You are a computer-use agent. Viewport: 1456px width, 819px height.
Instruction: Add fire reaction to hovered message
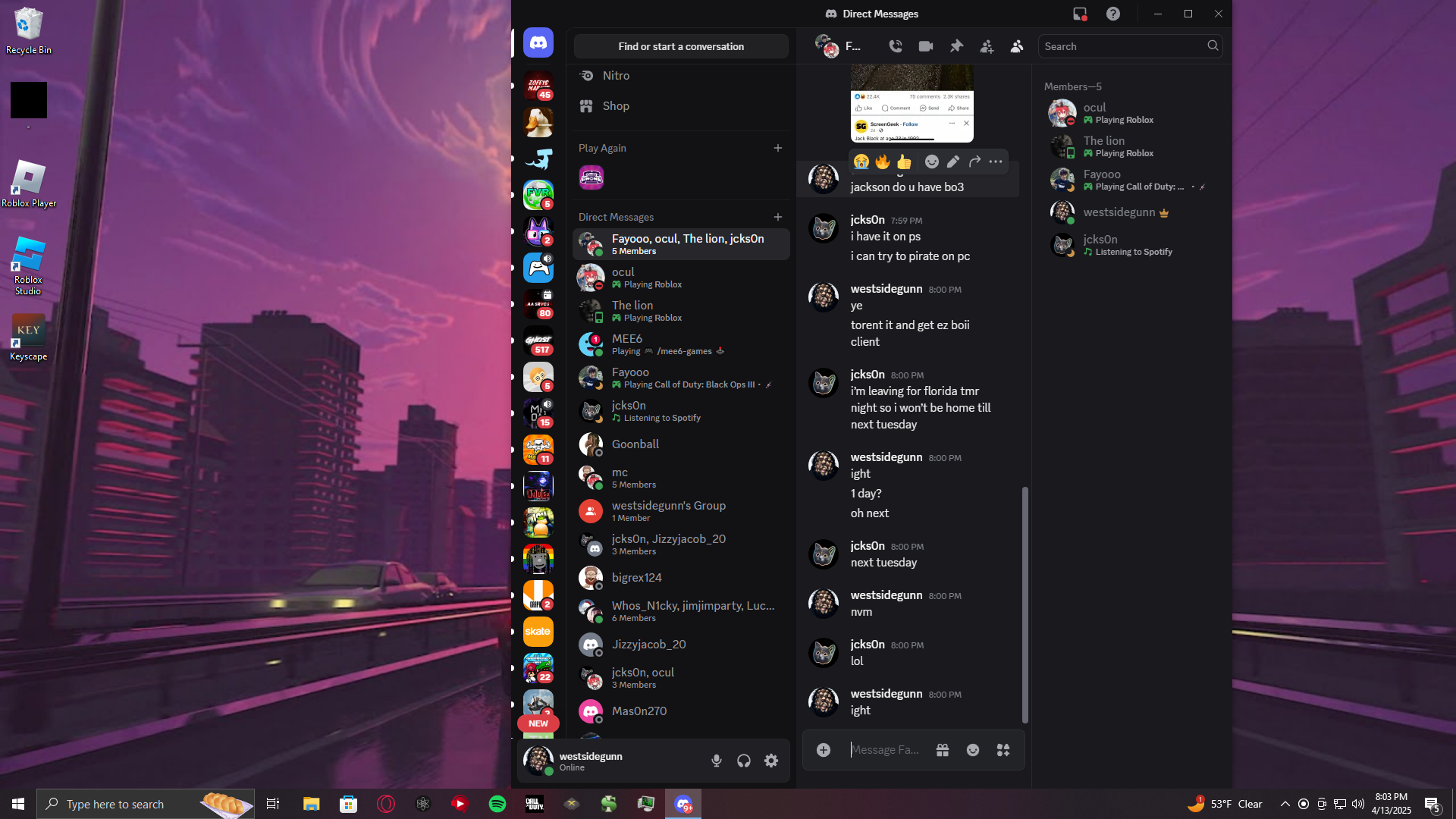(882, 162)
